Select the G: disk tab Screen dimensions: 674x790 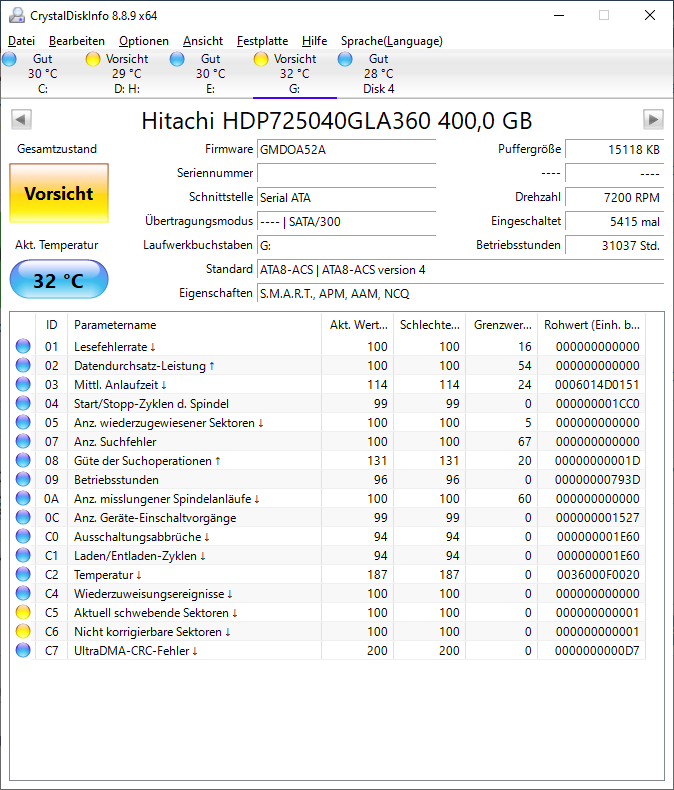click(295, 74)
